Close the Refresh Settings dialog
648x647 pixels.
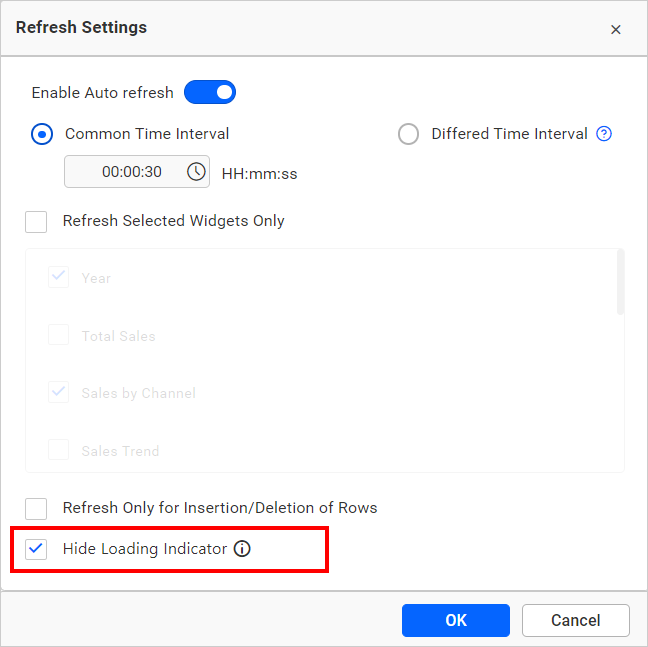point(616,29)
